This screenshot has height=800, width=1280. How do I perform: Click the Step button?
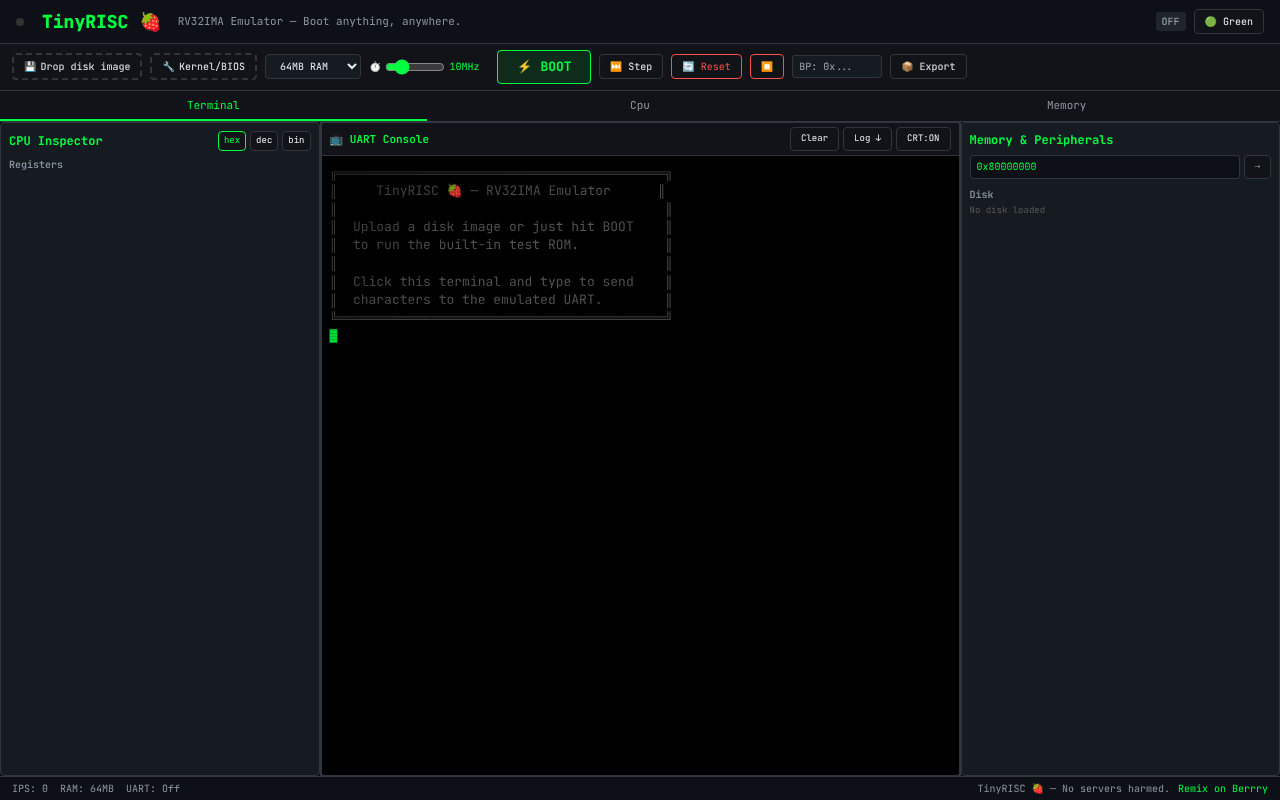pyautogui.click(x=631, y=67)
